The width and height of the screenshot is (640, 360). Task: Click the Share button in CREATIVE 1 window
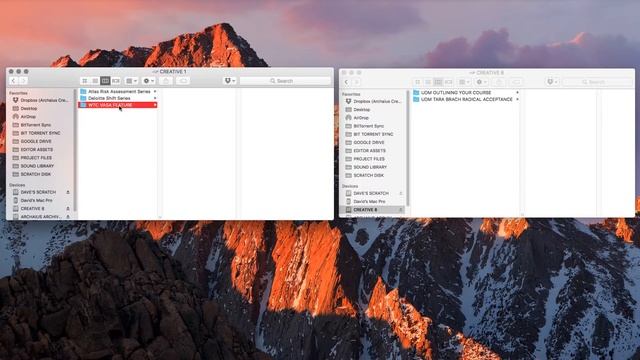coord(166,81)
